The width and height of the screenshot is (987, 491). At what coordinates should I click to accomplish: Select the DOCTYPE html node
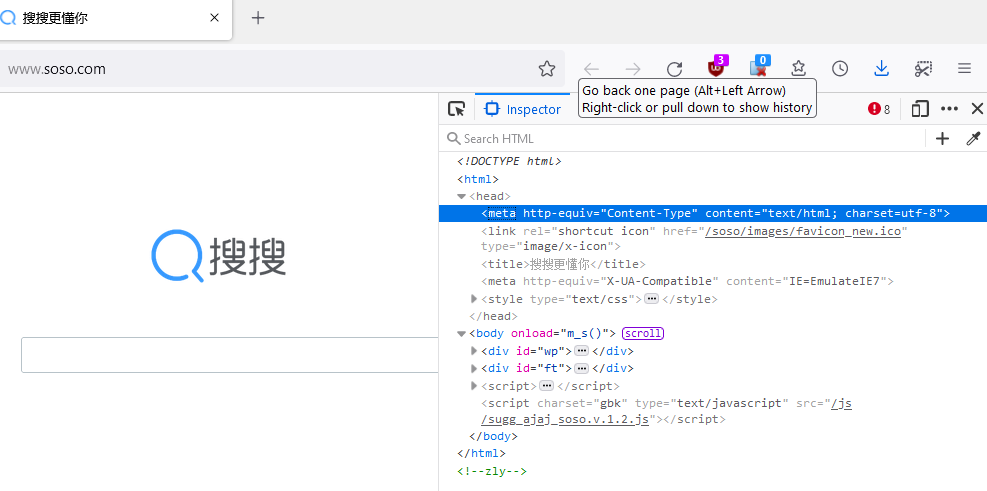coord(509,162)
